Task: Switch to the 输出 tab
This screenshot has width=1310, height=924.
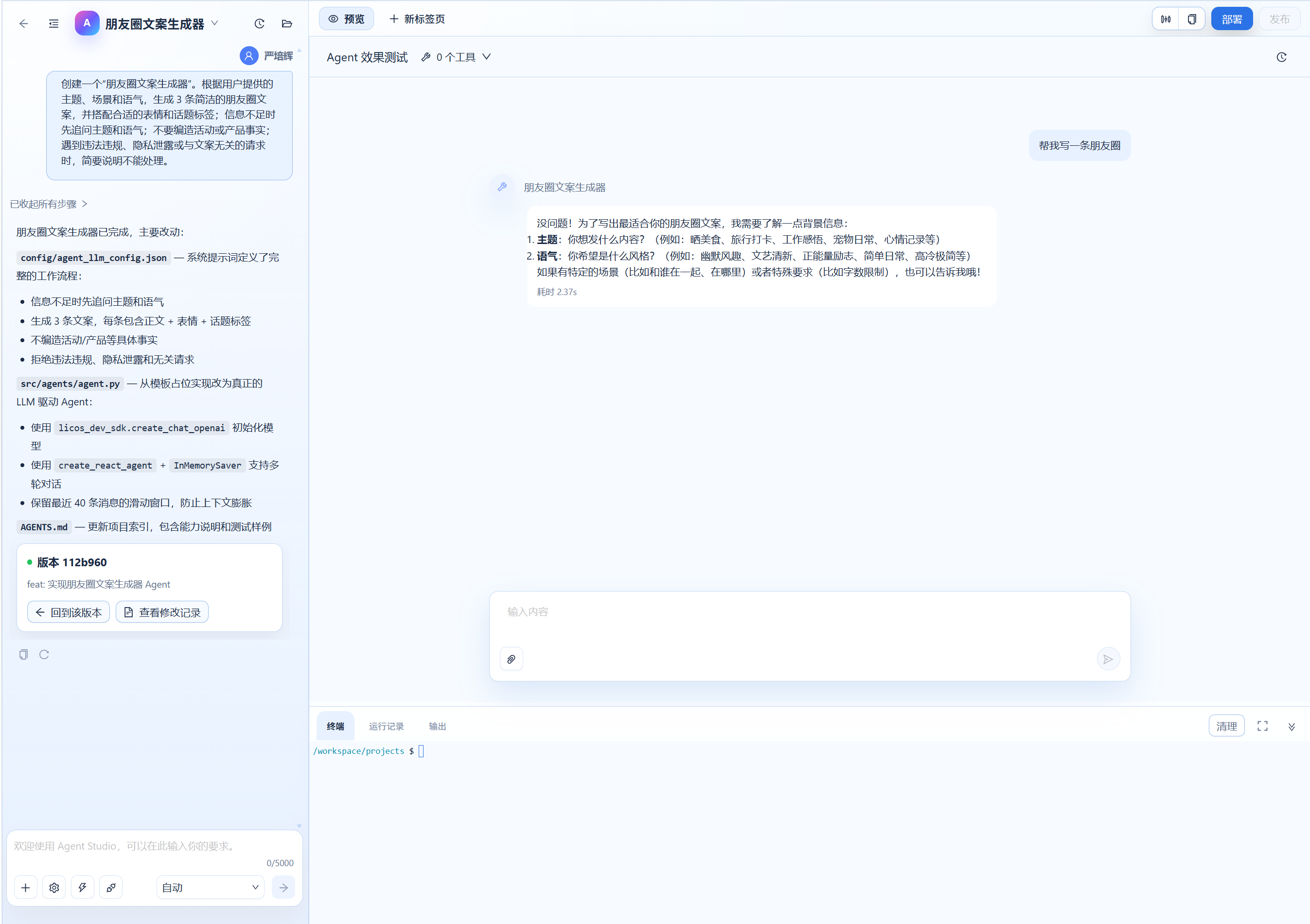Action: [x=438, y=726]
